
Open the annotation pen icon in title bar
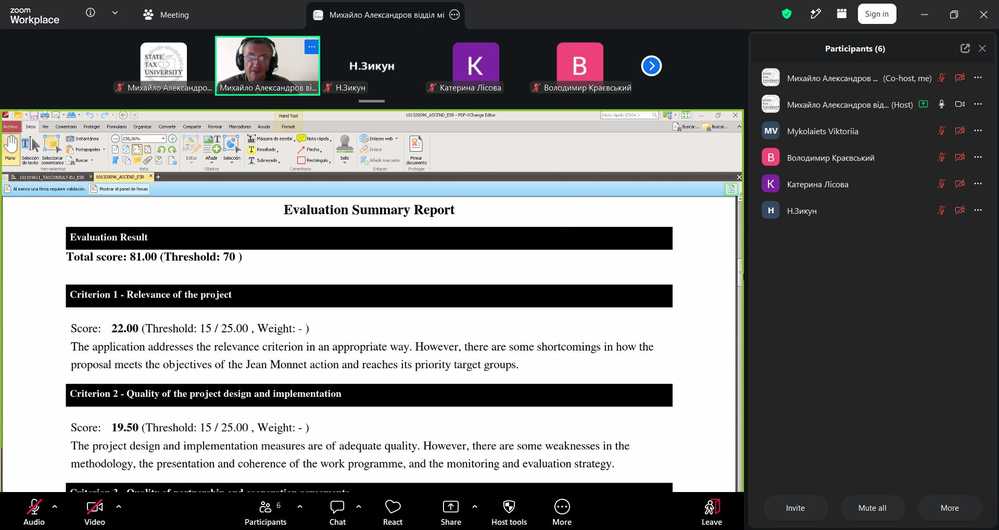[815, 13]
